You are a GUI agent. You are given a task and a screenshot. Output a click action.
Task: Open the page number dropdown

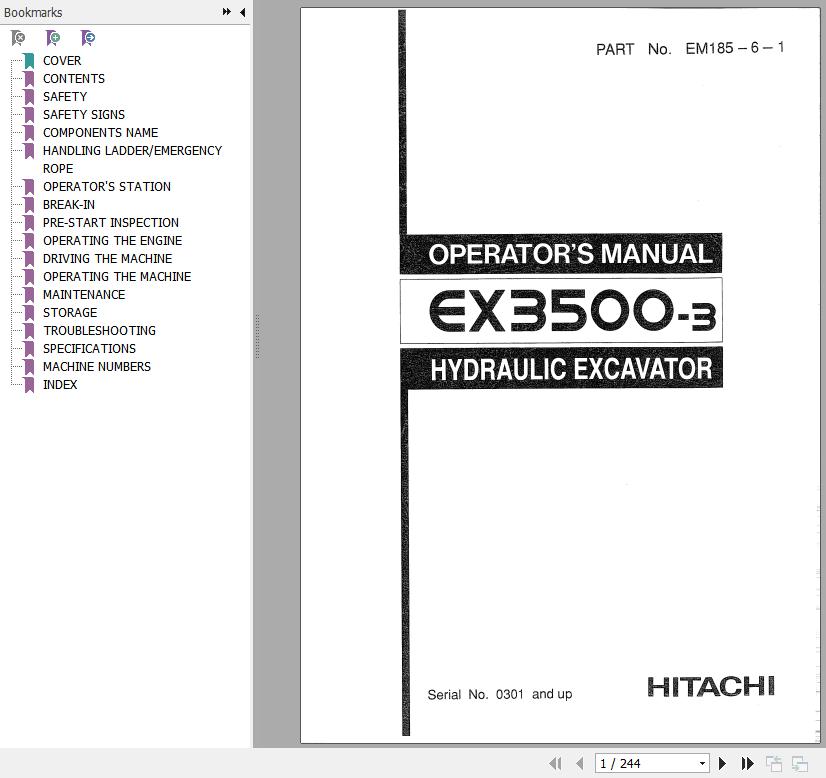(702, 763)
